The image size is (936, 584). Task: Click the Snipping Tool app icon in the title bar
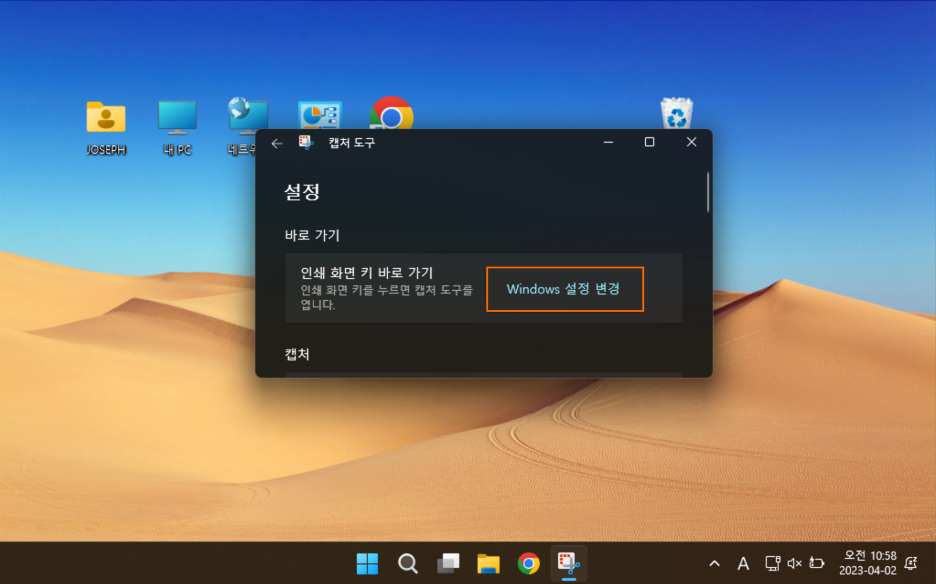[306, 143]
